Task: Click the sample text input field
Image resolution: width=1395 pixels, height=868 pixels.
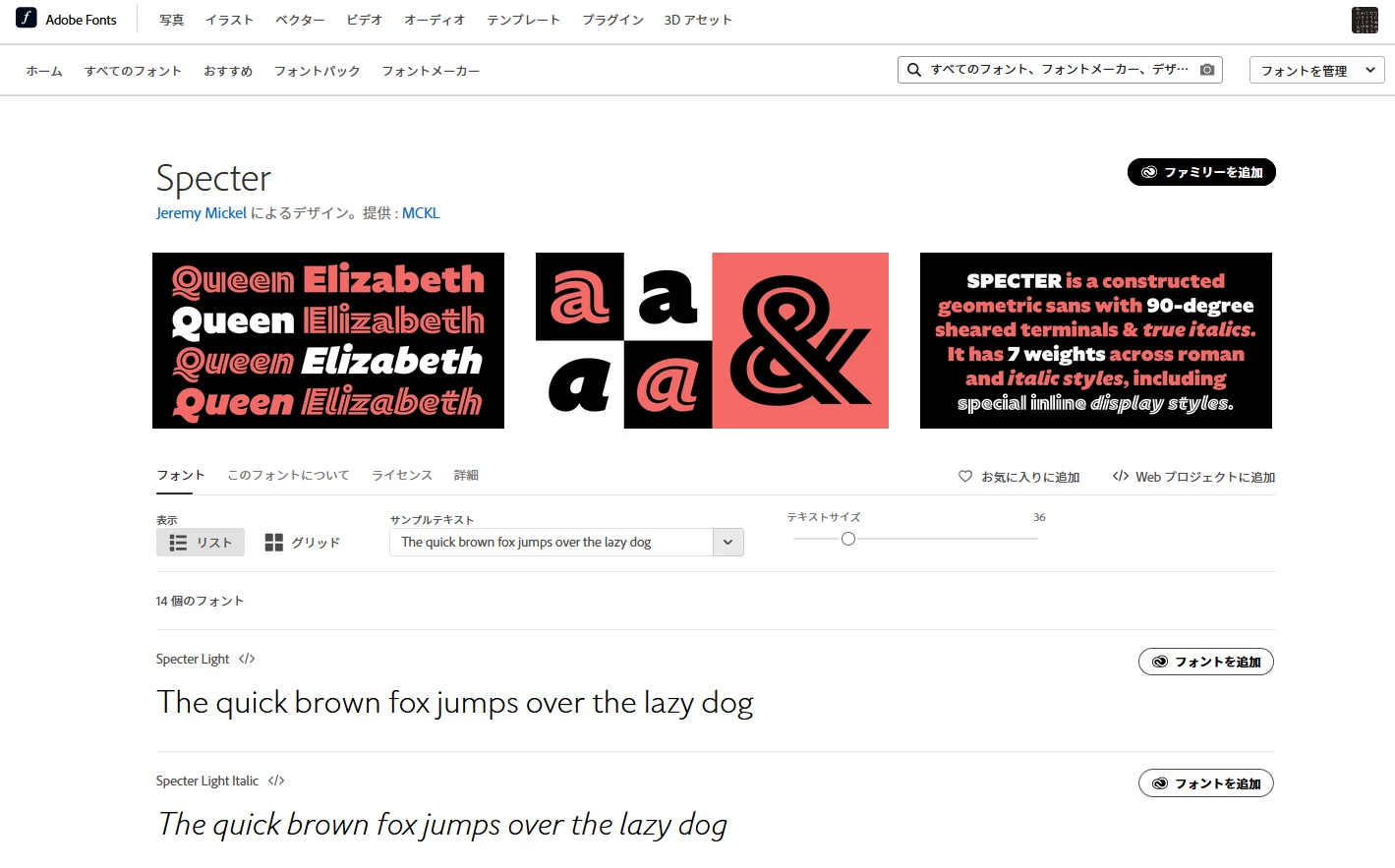Action: [x=552, y=543]
